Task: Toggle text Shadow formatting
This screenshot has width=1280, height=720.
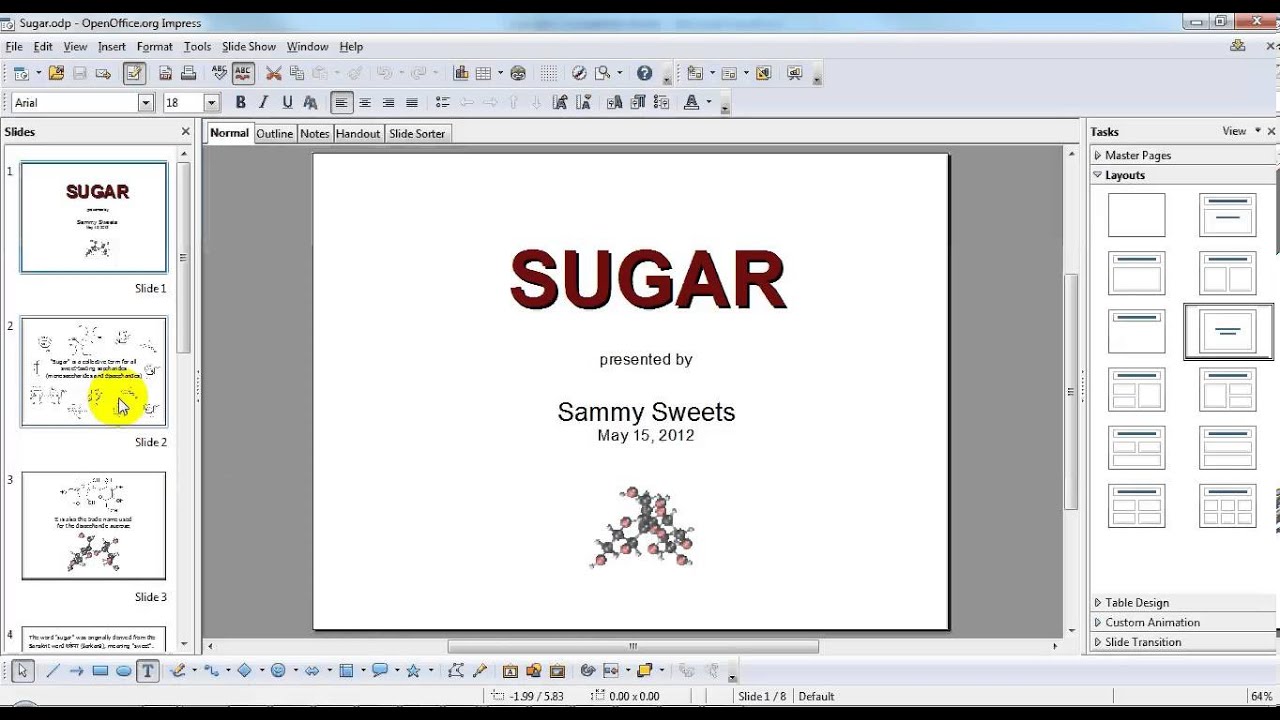Action: click(310, 102)
